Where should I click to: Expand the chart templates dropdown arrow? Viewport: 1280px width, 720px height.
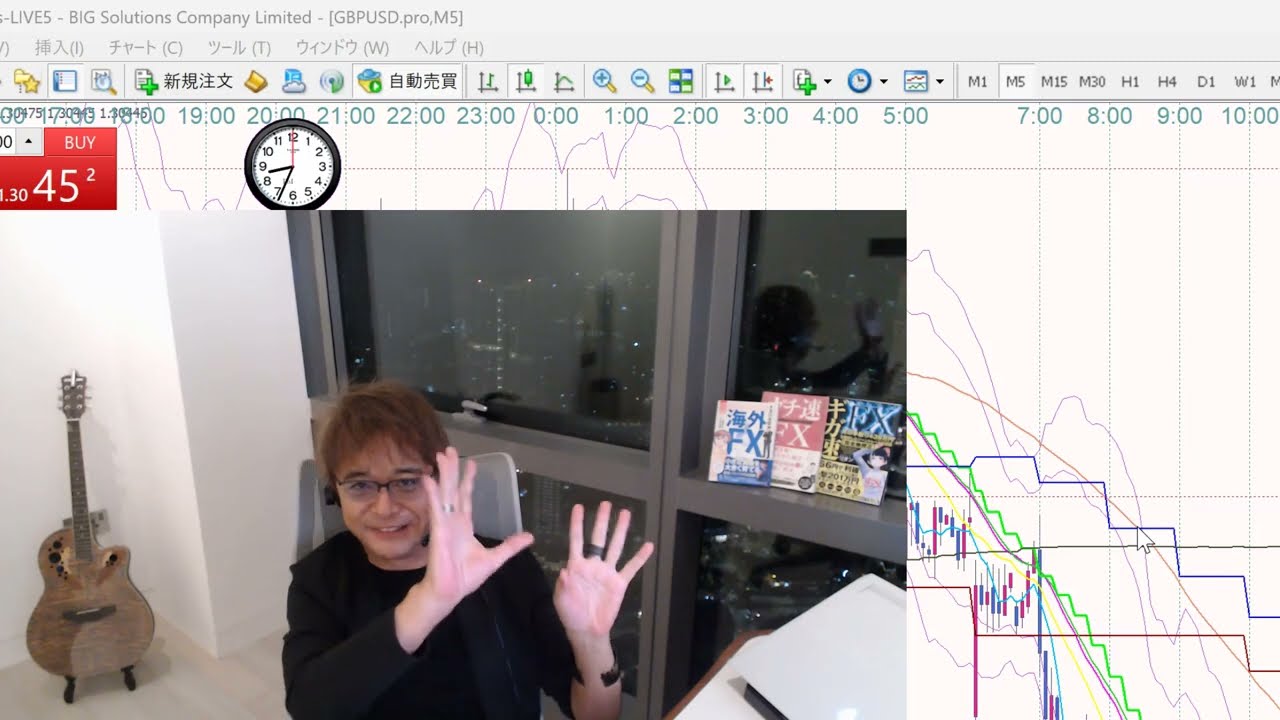[x=939, y=82]
